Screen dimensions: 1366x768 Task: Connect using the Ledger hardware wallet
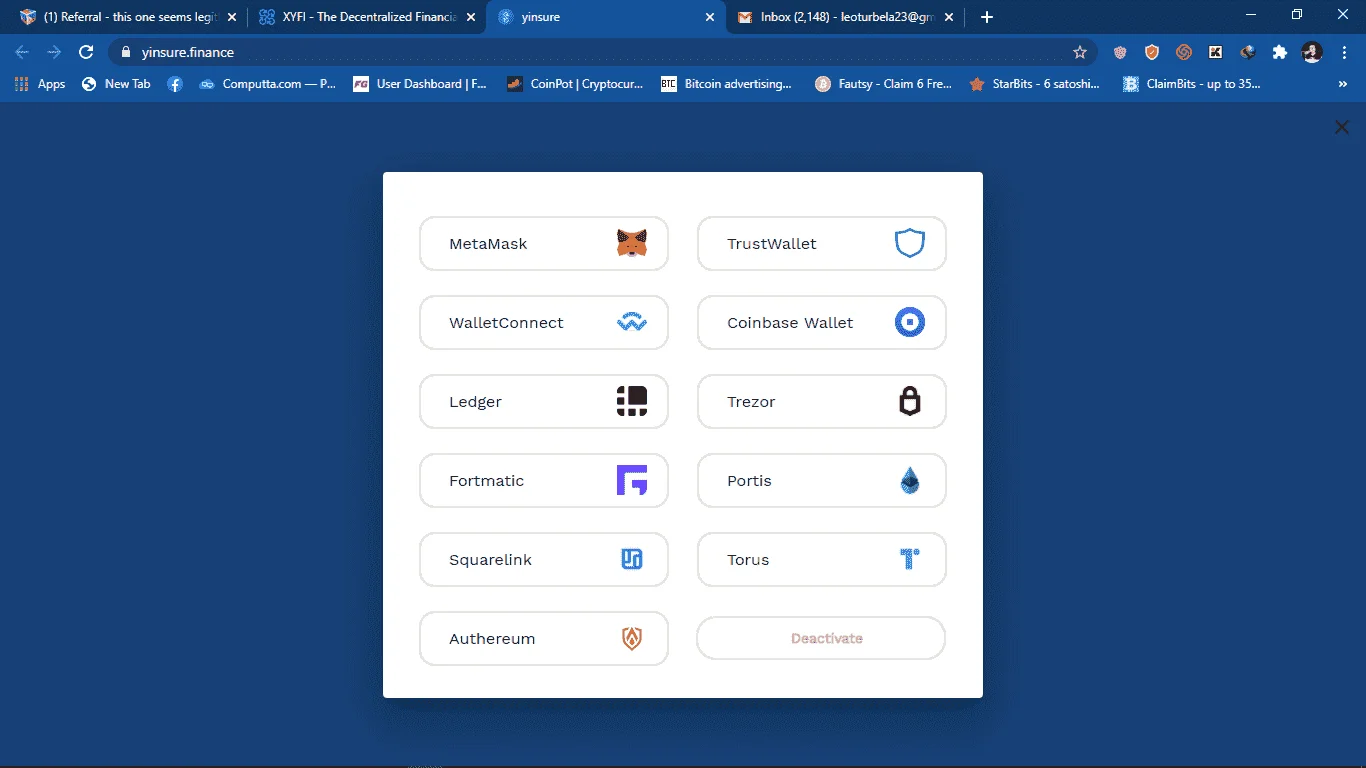[x=544, y=402]
